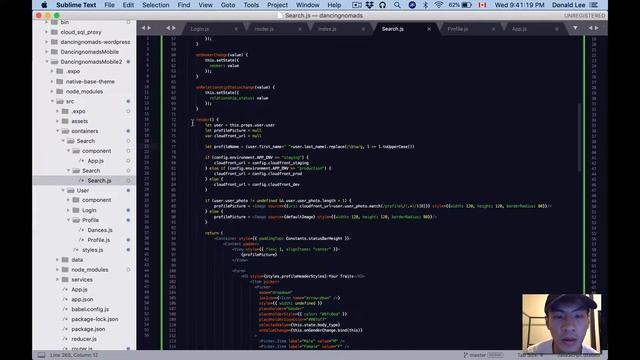The width and height of the screenshot is (640, 360).
Task: Click the screen recording camera menu icon
Action: tap(356, 5)
